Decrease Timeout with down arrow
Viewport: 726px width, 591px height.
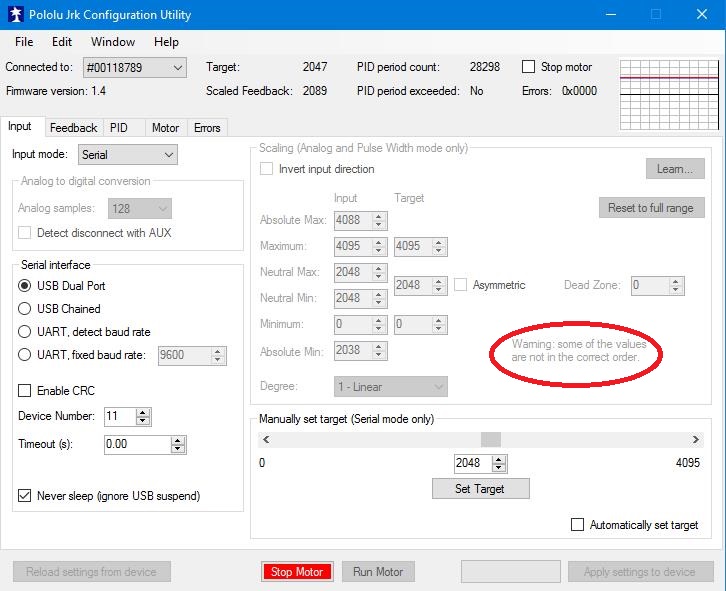tap(178, 449)
